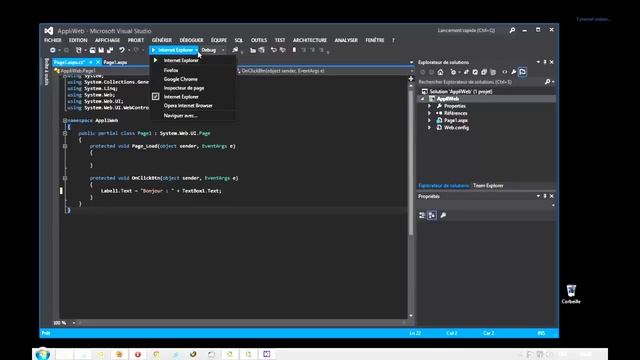Screen dimensions: 640x360
Task: Click the Quick Launch search magnifier icon
Action: tap(512, 30)
